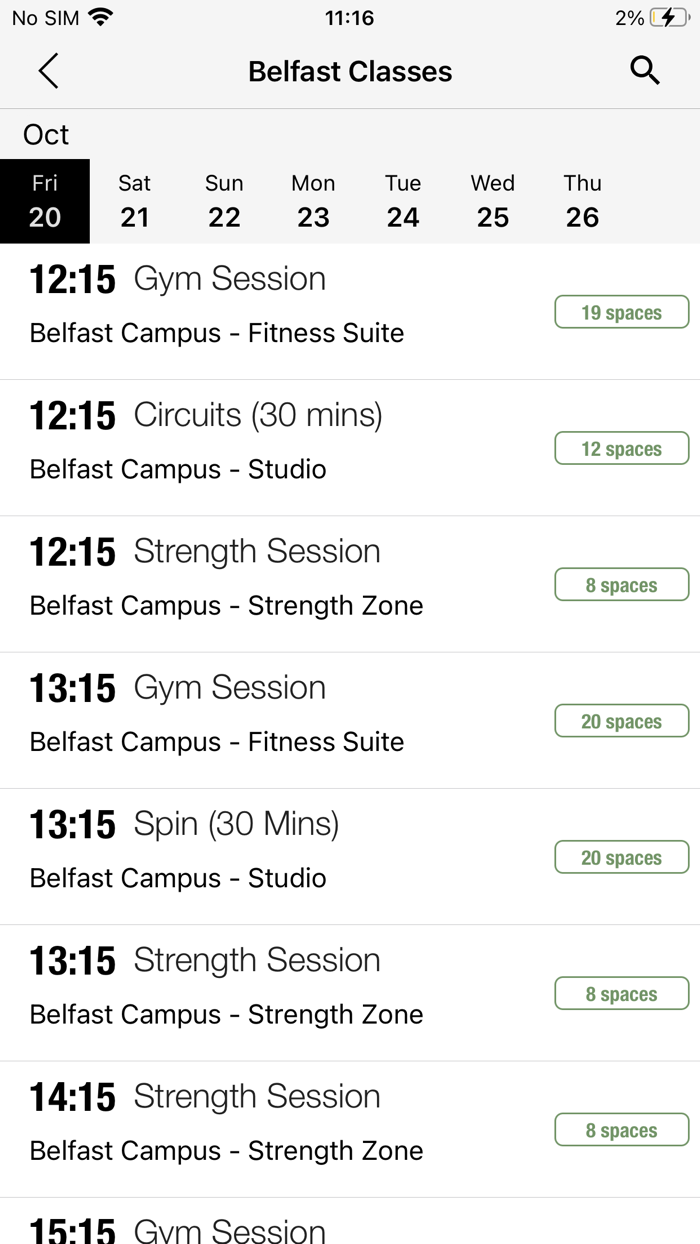Tap 8 spaces for 14:15 Strength Session
Image resolution: width=700 pixels, height=1244 pixels.
pyautogui.click(x=621, y=1129)
